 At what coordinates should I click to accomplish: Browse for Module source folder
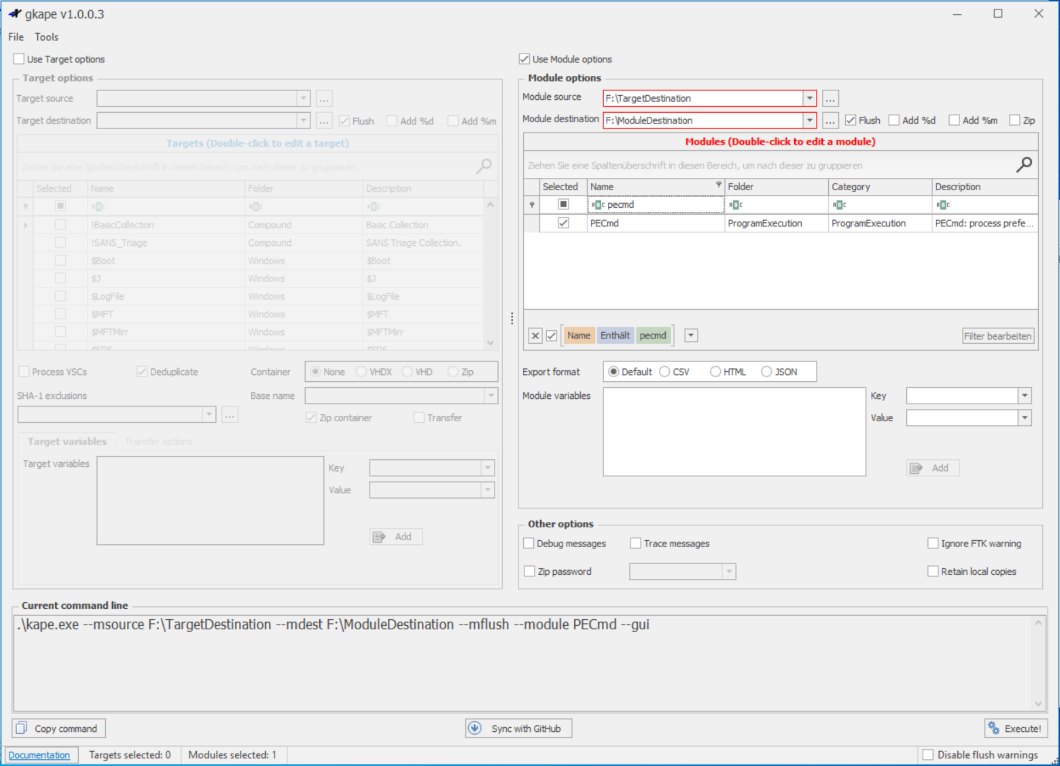point(830,99)
